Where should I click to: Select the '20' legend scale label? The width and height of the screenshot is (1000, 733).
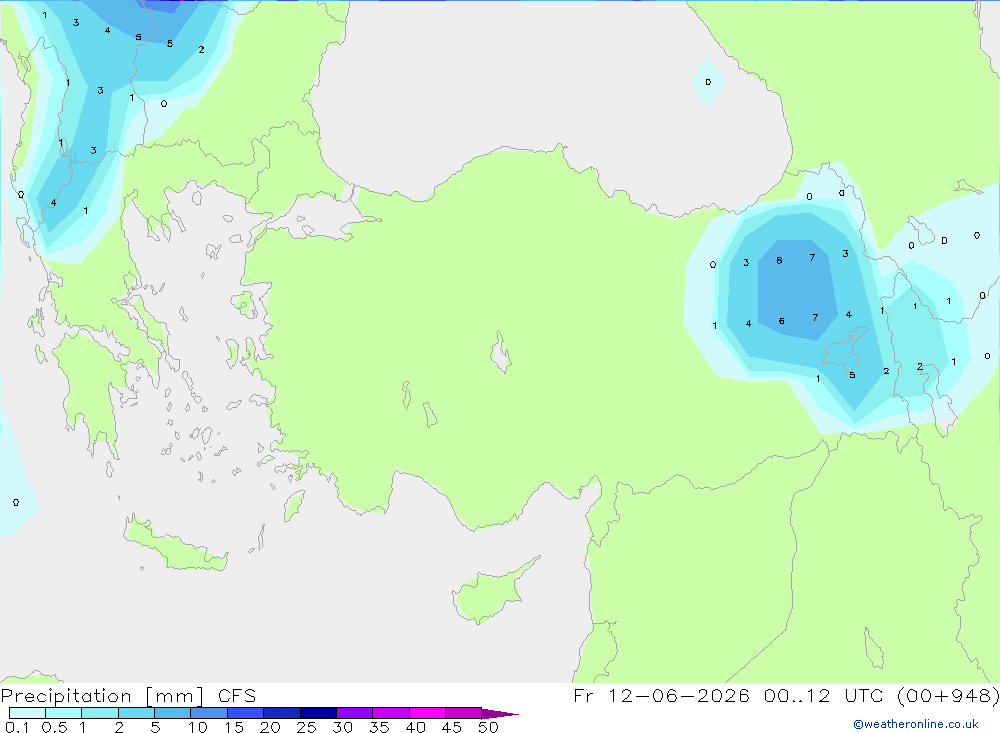(270, 727)
